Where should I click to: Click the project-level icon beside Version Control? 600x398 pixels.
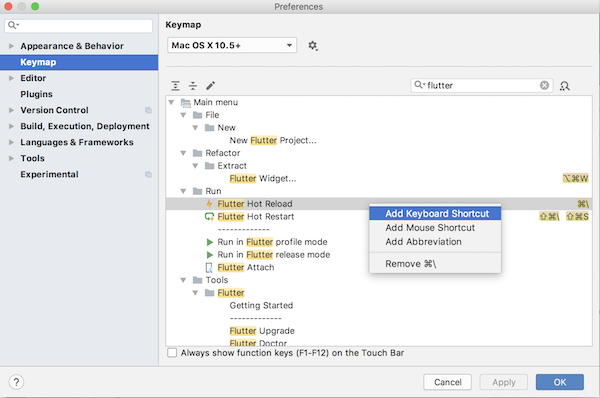tap(148, 110)
